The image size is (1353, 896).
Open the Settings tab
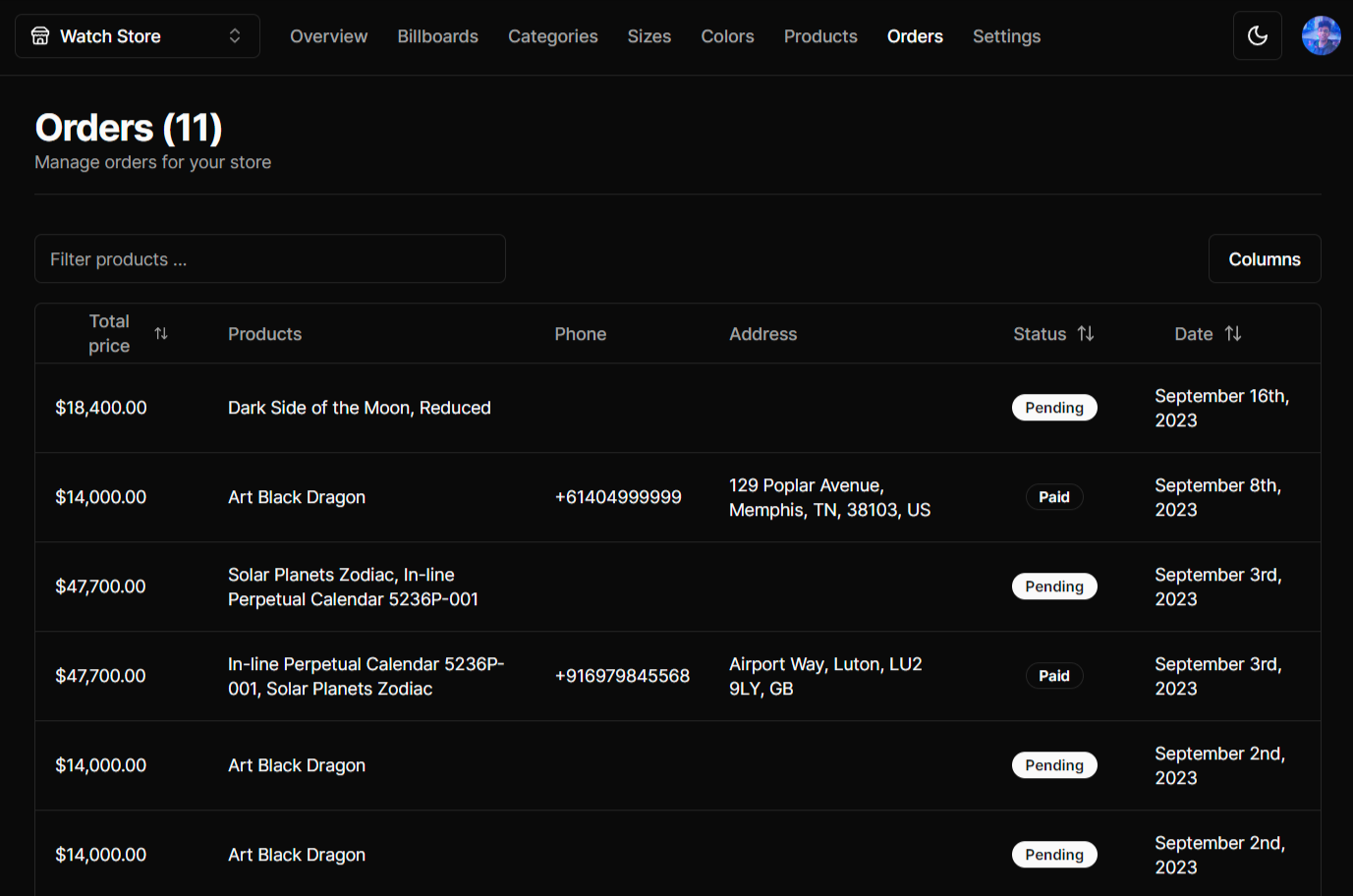[x=1006, y=36]
